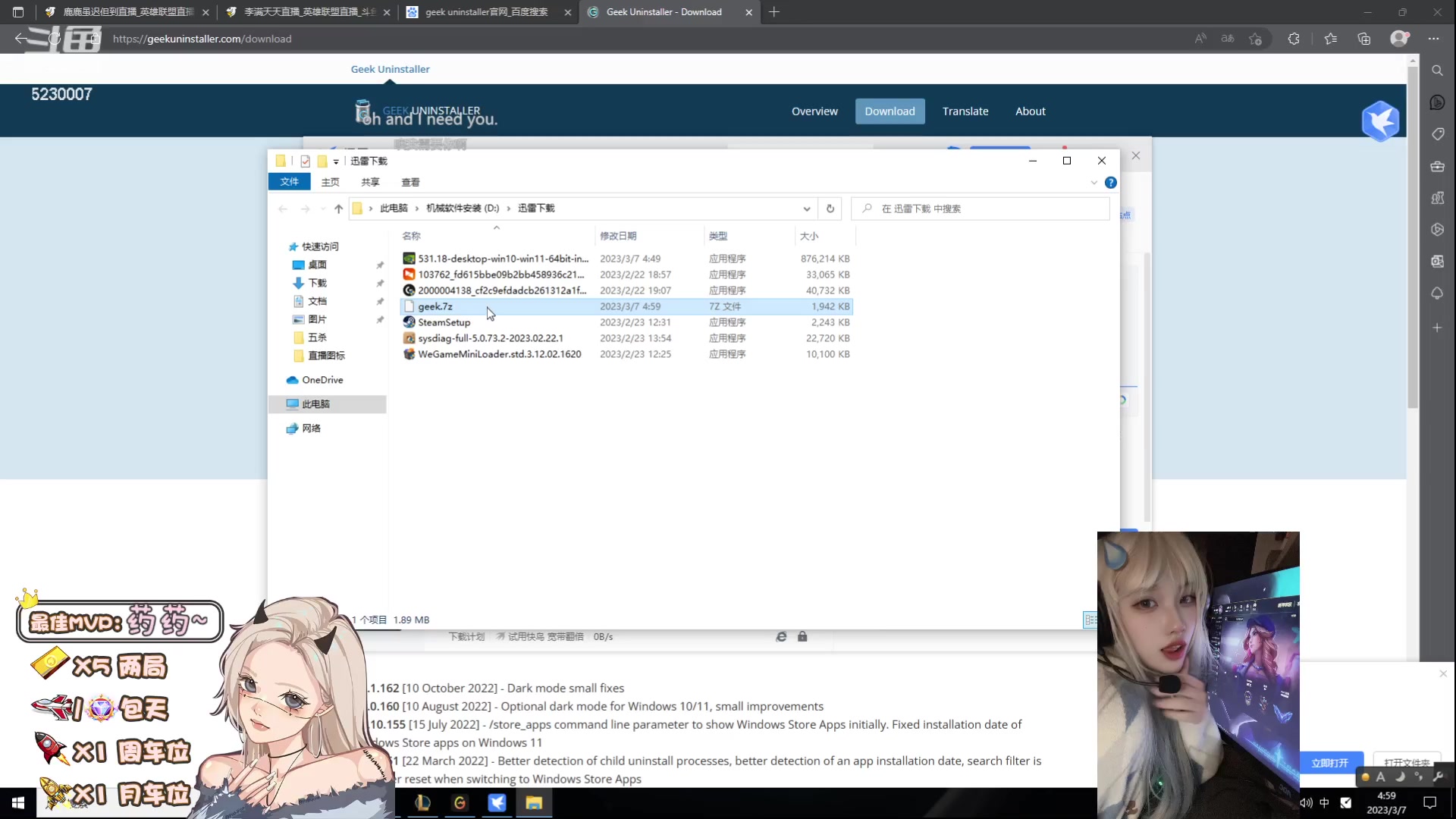
Task: Open the sidebar tools briefcase icon
Action: (x=1437, y=166)
